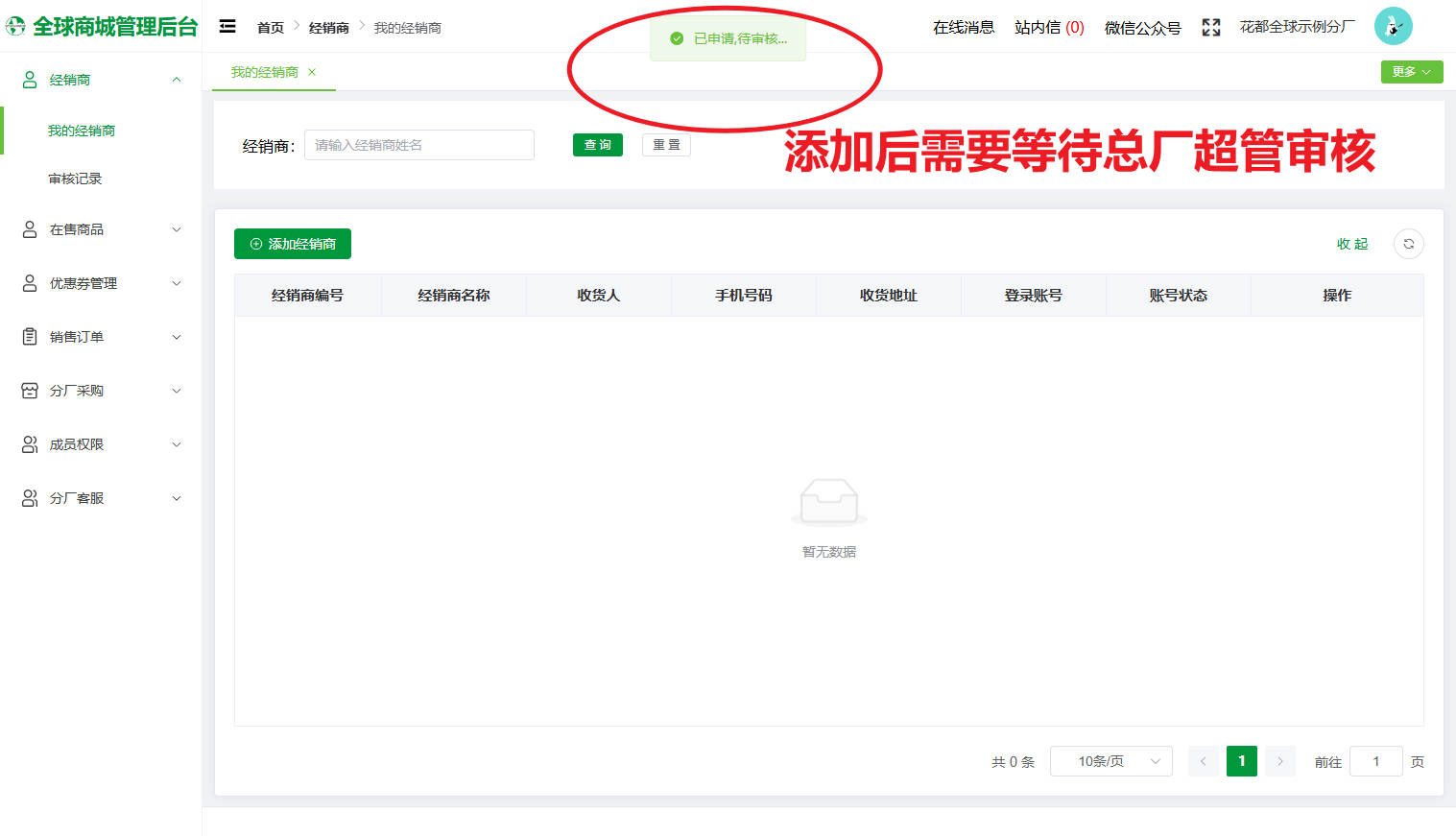
Task: Click the 添加经销商 button
Action: pos(292,244)
